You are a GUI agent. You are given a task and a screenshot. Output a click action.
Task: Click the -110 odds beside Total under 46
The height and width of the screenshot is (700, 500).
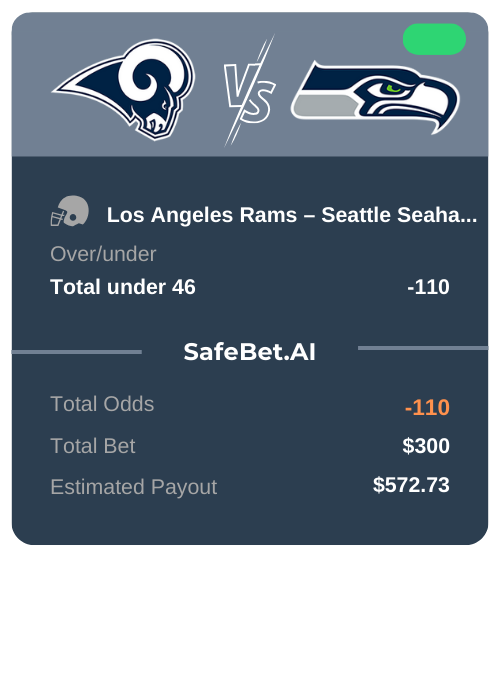pyautogui.click(x=428, y=287)
